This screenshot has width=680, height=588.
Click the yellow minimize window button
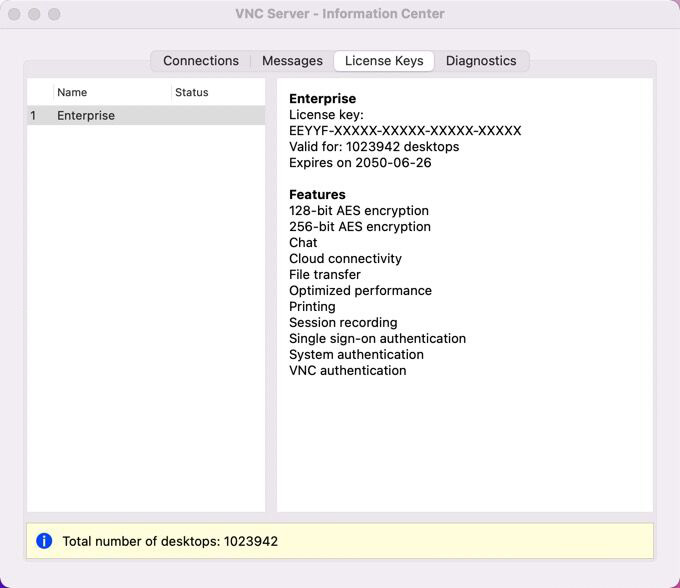(34, 14)
